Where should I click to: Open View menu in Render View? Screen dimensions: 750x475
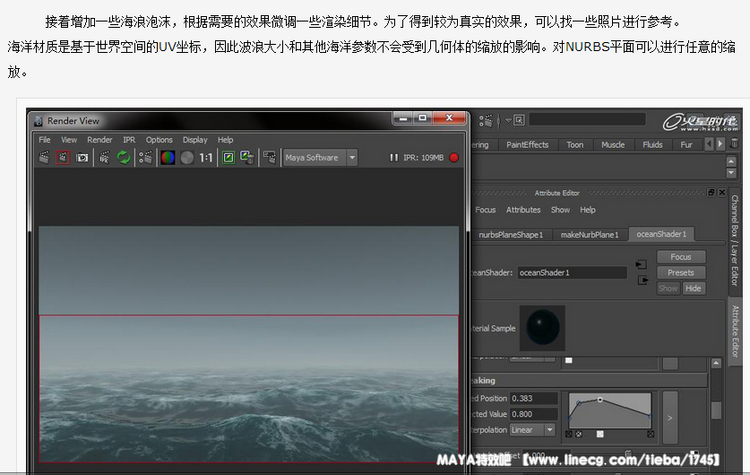69,140
